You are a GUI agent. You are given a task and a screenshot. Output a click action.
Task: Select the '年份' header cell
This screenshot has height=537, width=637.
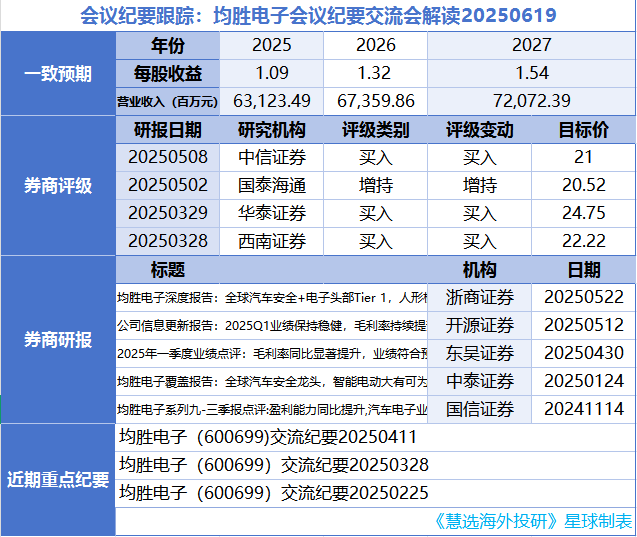click(167, 45)
